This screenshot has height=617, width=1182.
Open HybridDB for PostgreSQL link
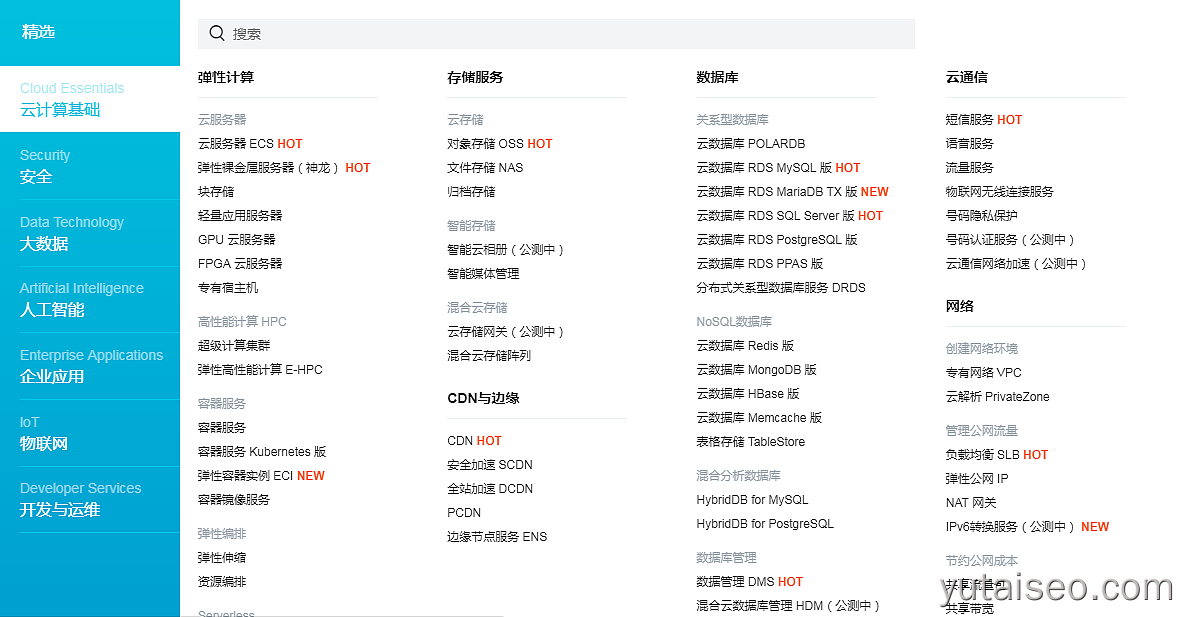(765, 524)
